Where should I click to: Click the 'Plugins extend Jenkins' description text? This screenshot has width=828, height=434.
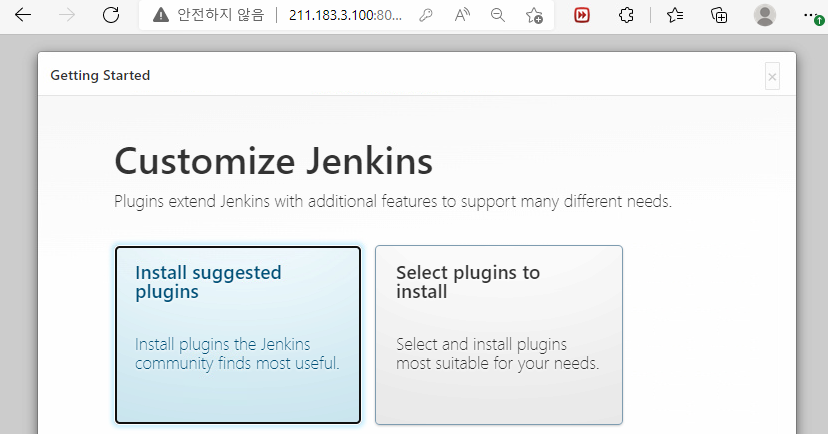(393, 202)
